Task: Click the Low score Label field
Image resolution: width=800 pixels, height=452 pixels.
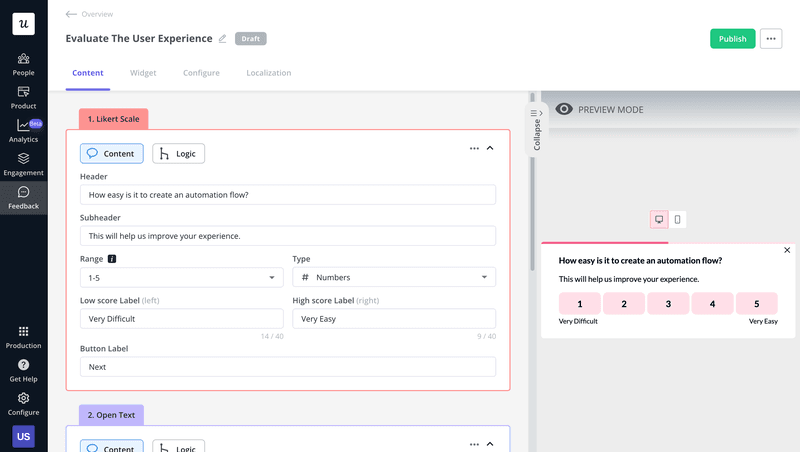Action: click(182, 319)
